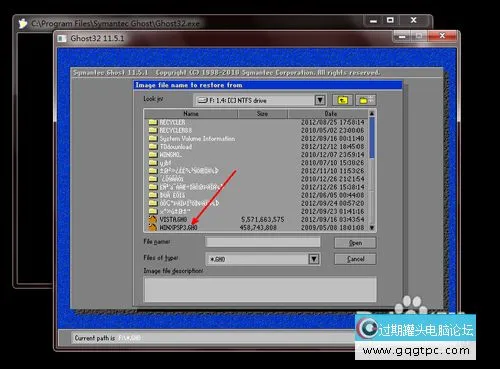This screenshot has width=500, height=369.
Task: Click the Ghost32.exe console window title icon
Action: [23, 24]
